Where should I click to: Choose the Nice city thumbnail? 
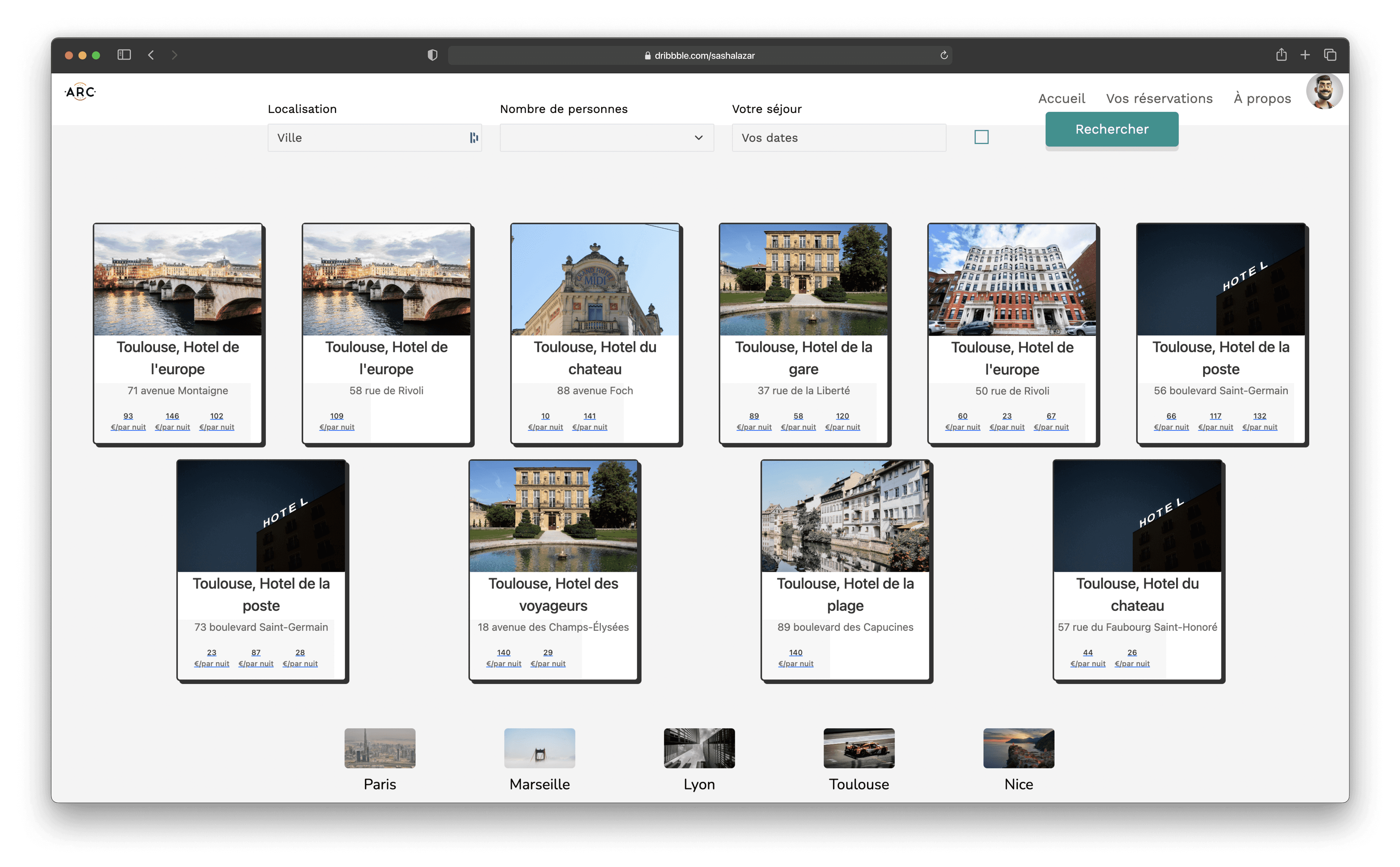coord(1018,748)
